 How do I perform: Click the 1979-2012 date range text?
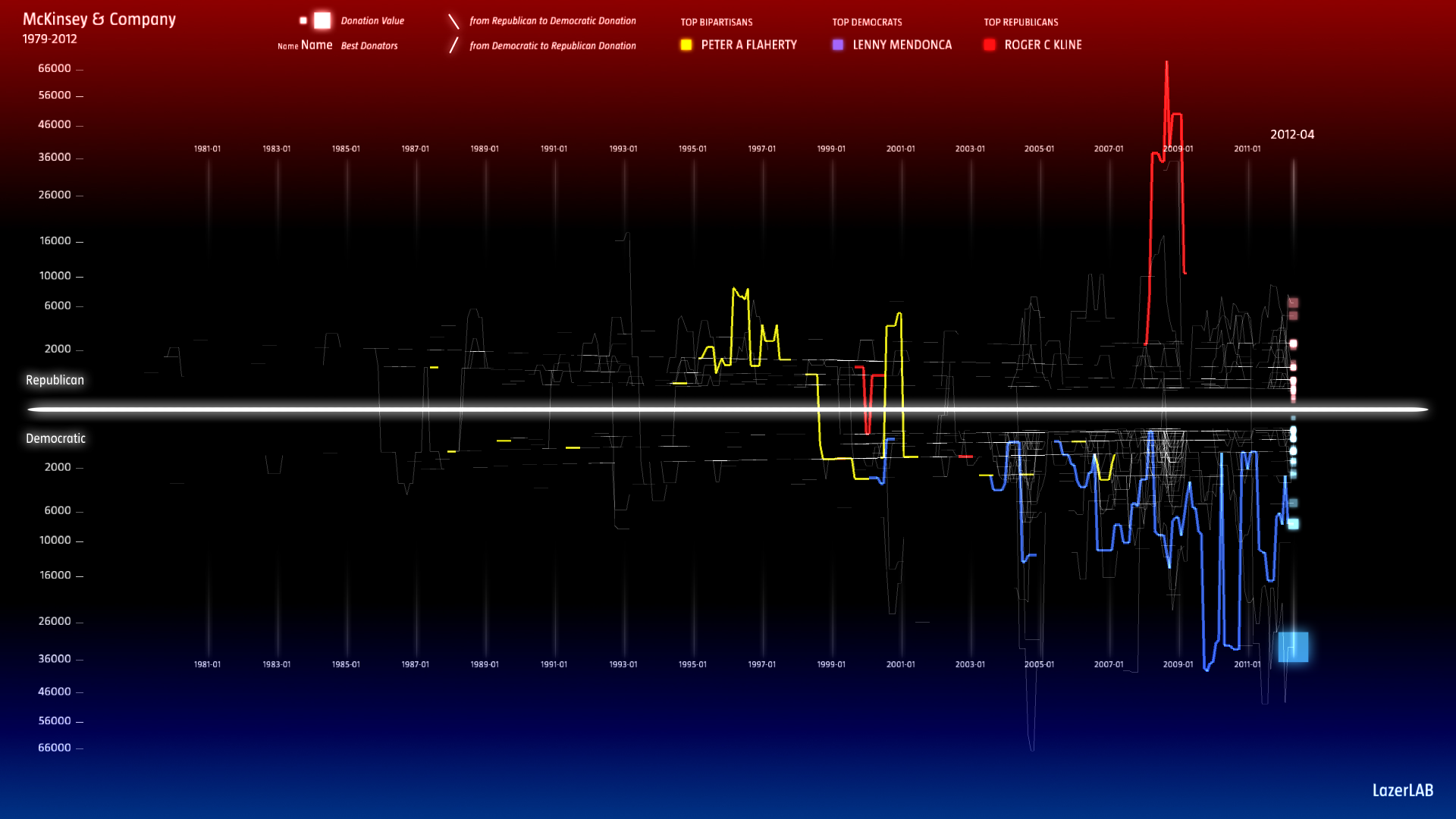click(50, 39)
